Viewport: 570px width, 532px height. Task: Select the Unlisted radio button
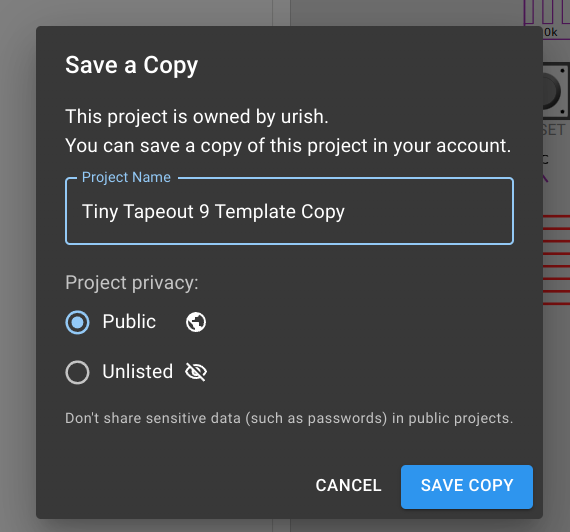(77, 372)
